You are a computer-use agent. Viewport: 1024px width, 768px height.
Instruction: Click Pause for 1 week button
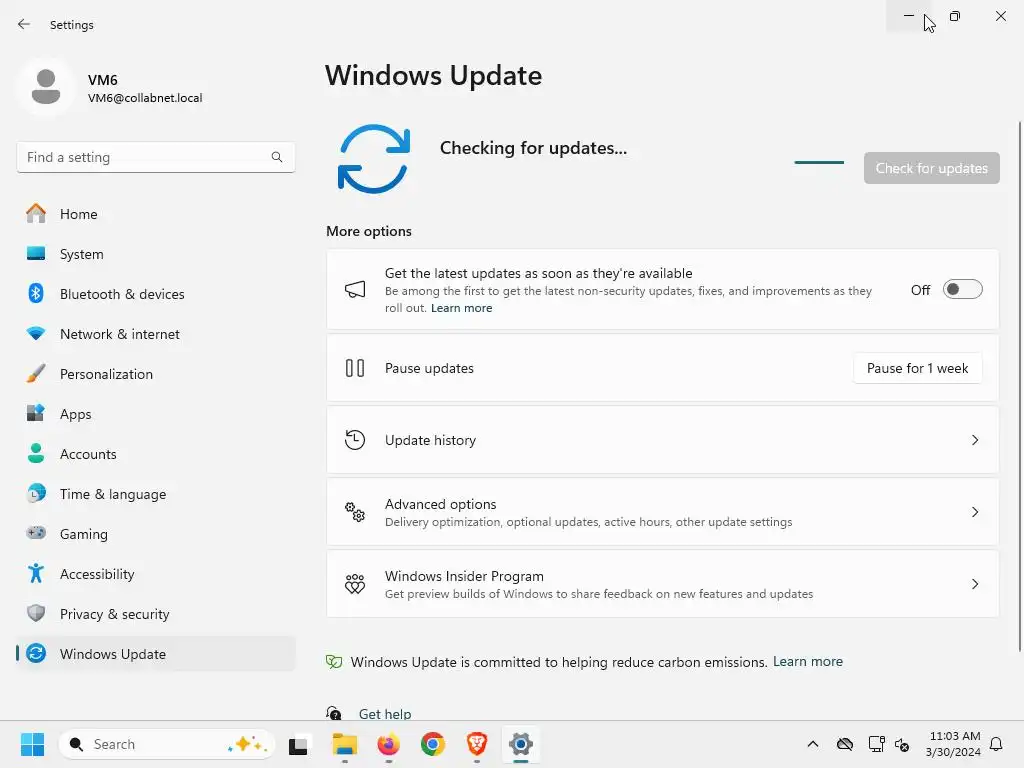[917, 368]
